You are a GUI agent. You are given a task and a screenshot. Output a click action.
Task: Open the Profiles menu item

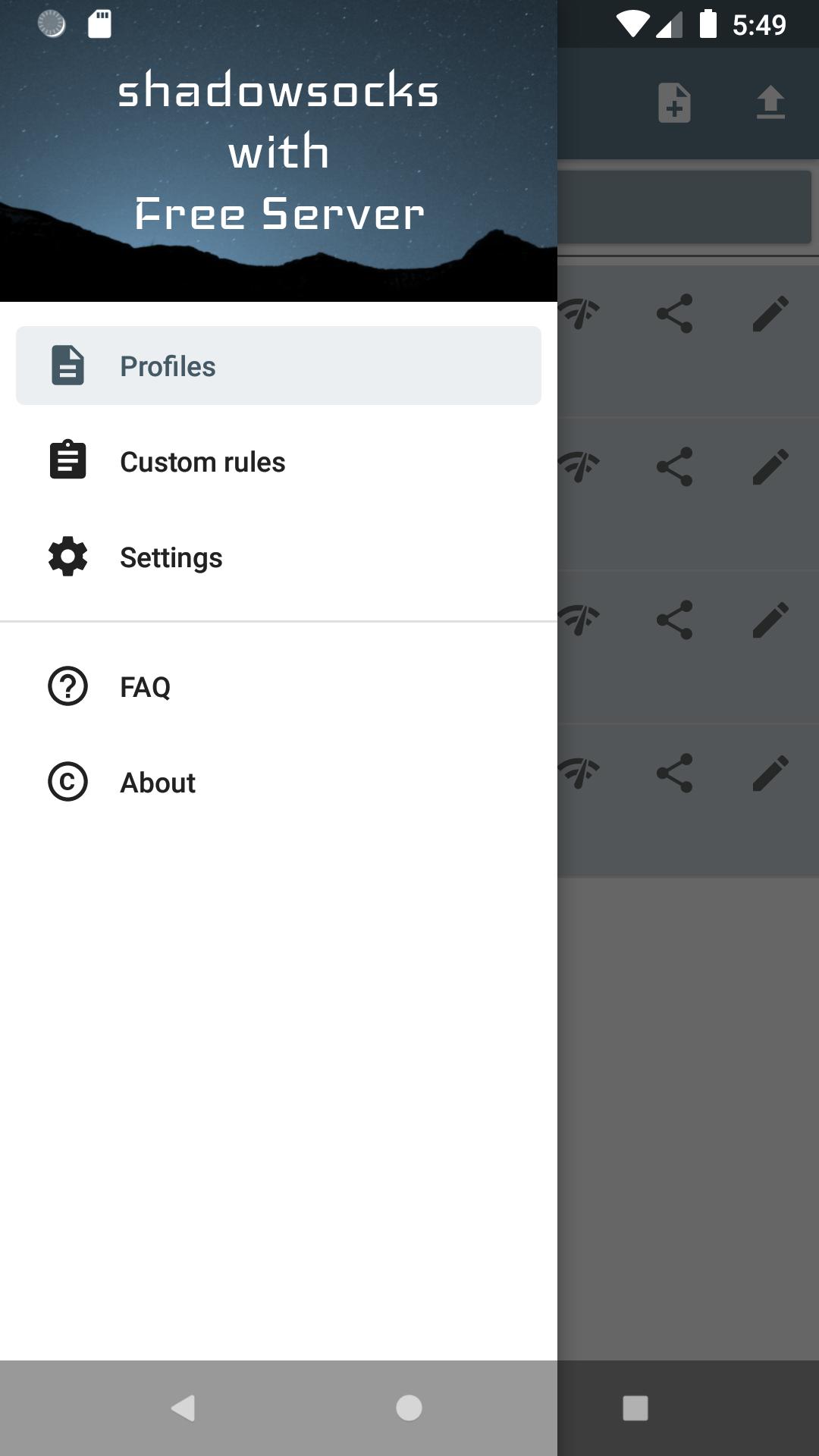tap(278, 366)
